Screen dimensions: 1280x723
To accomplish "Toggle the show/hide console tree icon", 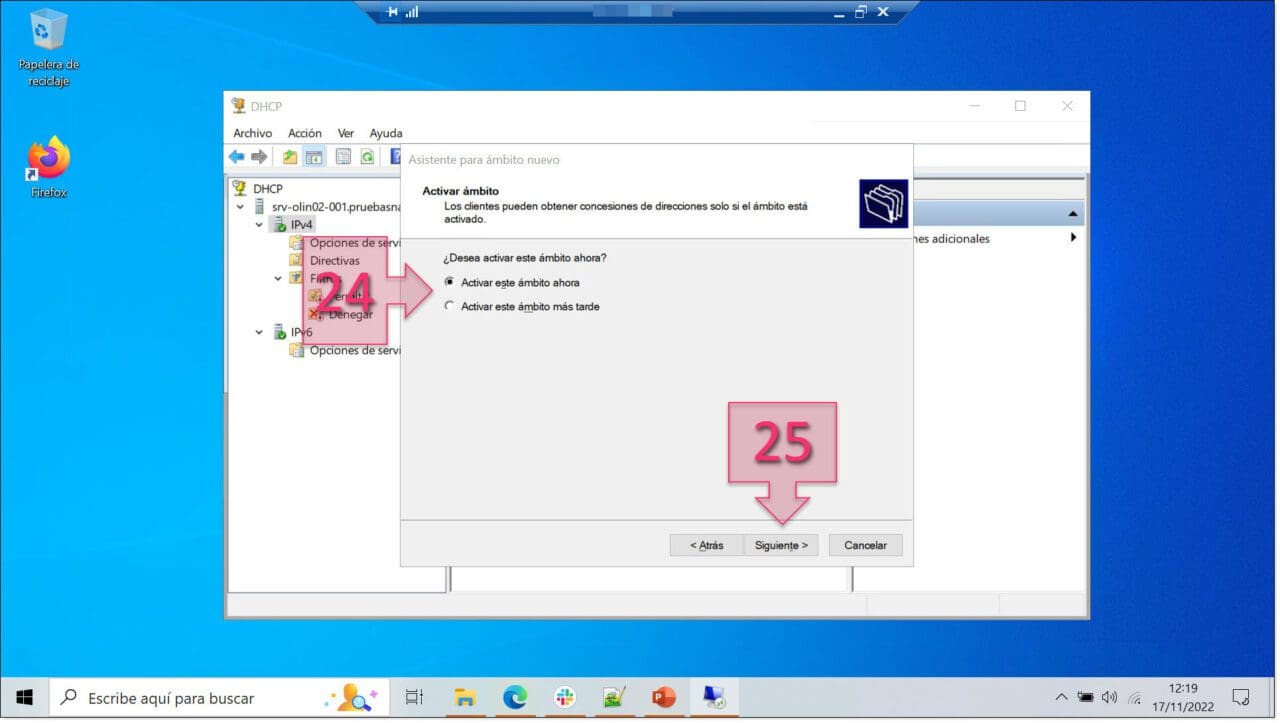I will coord(314,157).
